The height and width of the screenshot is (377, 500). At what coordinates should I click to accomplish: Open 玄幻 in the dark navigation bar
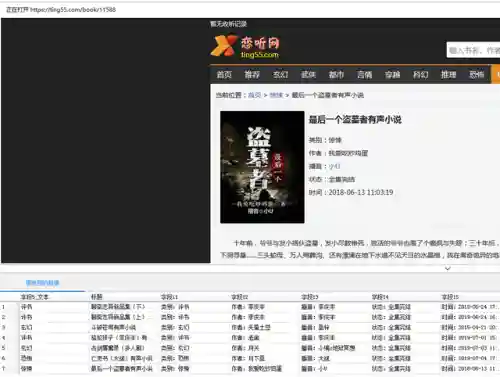280,75
